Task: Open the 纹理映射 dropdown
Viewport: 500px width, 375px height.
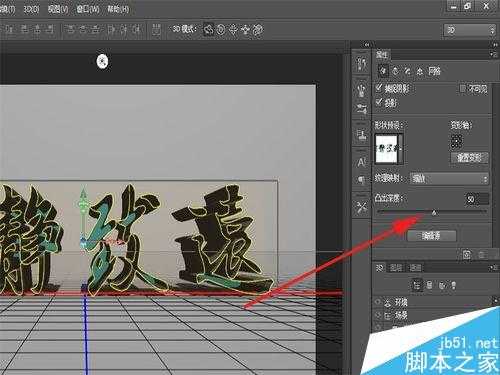Action: coord(450,179)
